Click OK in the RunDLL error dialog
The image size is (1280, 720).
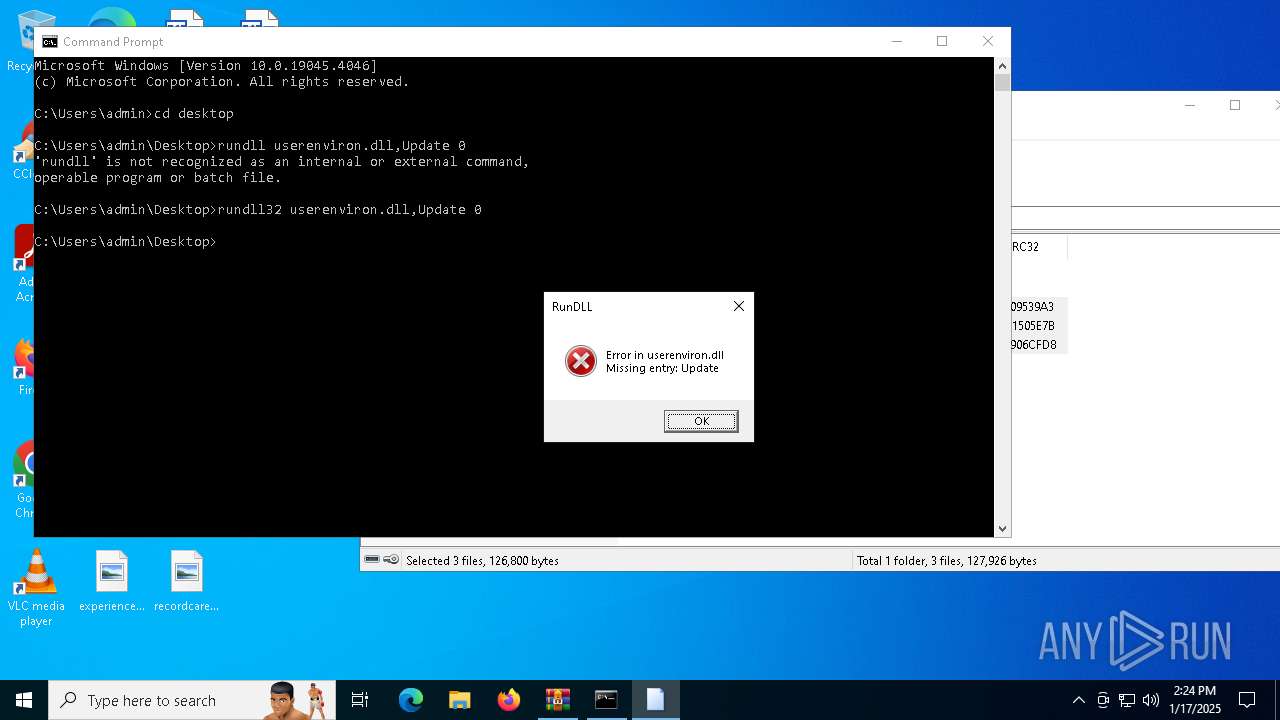pyautogui.click(x=701, y=421)
